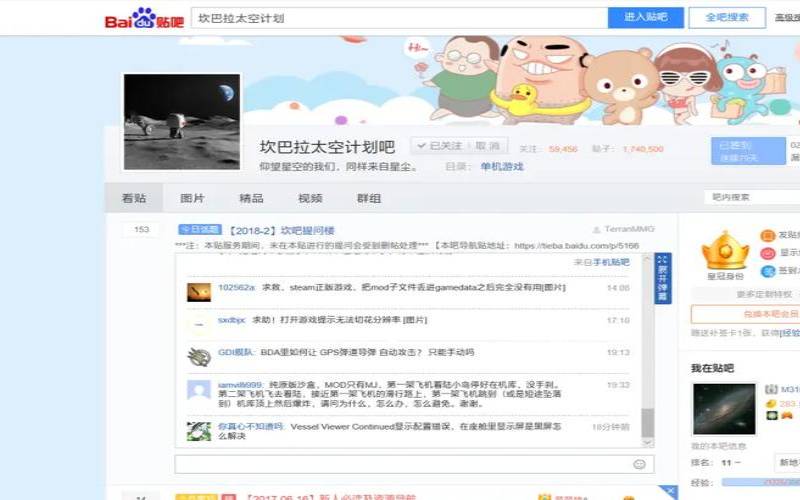Click the 展开弹幕 expand danmaku button

[663, 278]
